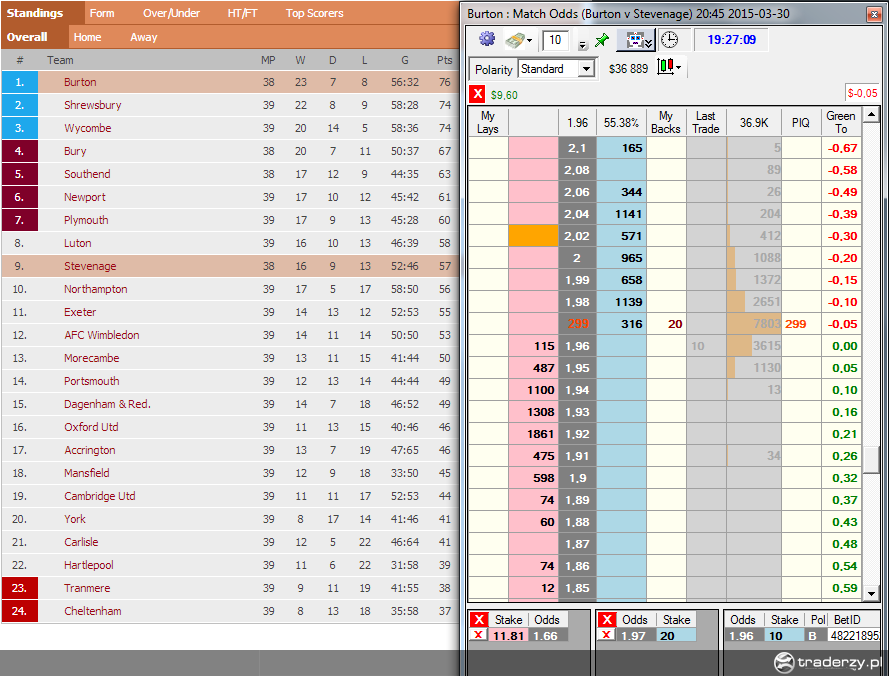889x676 pixels.
Task: Click the 55.38% header cell
Action: (621, 122)
